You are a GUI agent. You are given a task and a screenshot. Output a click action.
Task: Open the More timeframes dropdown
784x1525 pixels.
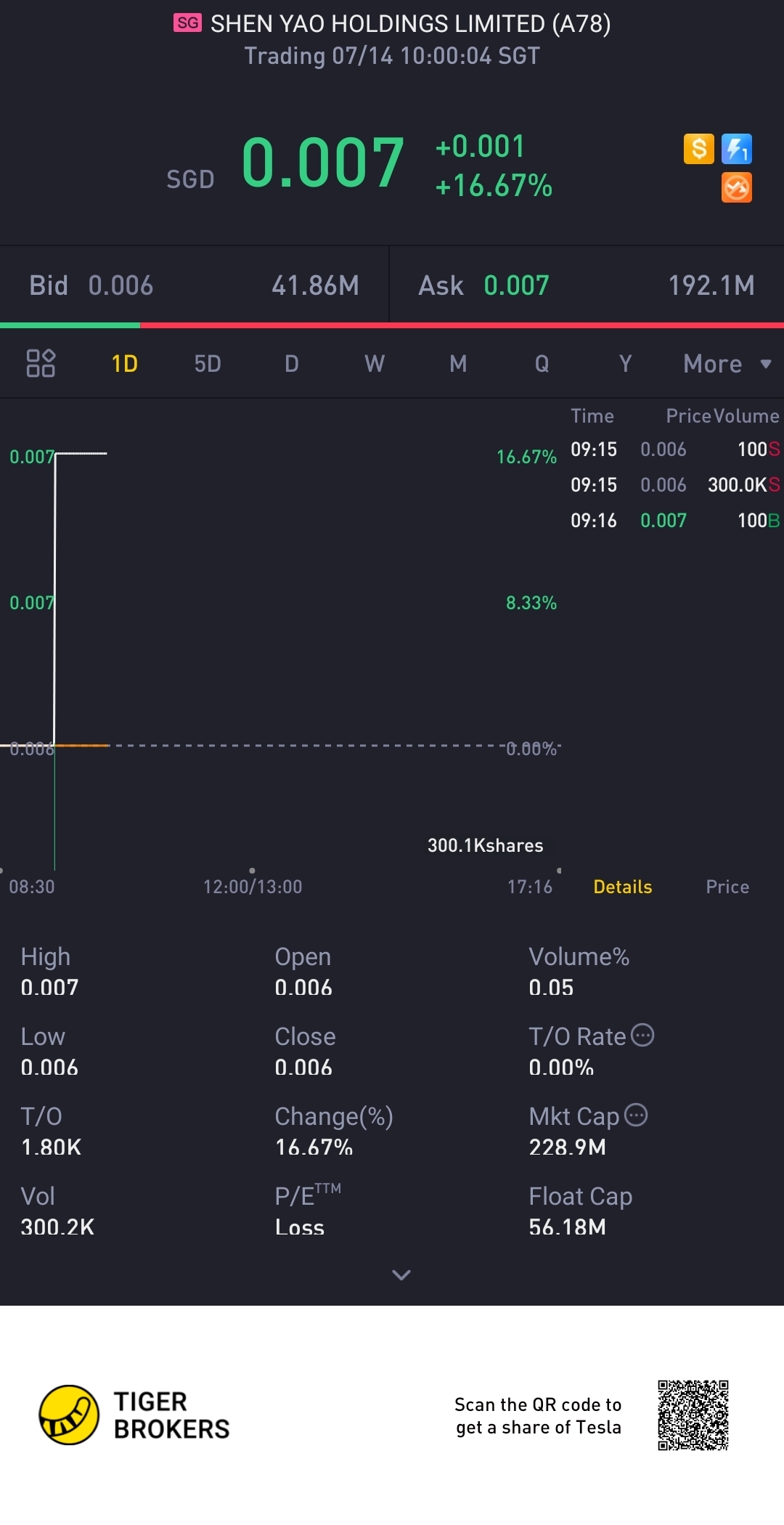[x=726, y=363]
